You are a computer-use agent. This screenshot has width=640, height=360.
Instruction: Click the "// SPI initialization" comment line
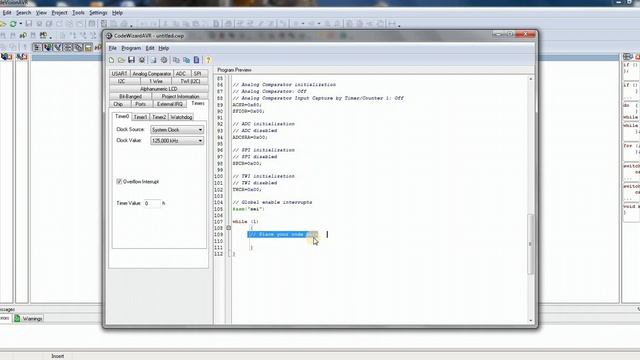coord(264,150)
